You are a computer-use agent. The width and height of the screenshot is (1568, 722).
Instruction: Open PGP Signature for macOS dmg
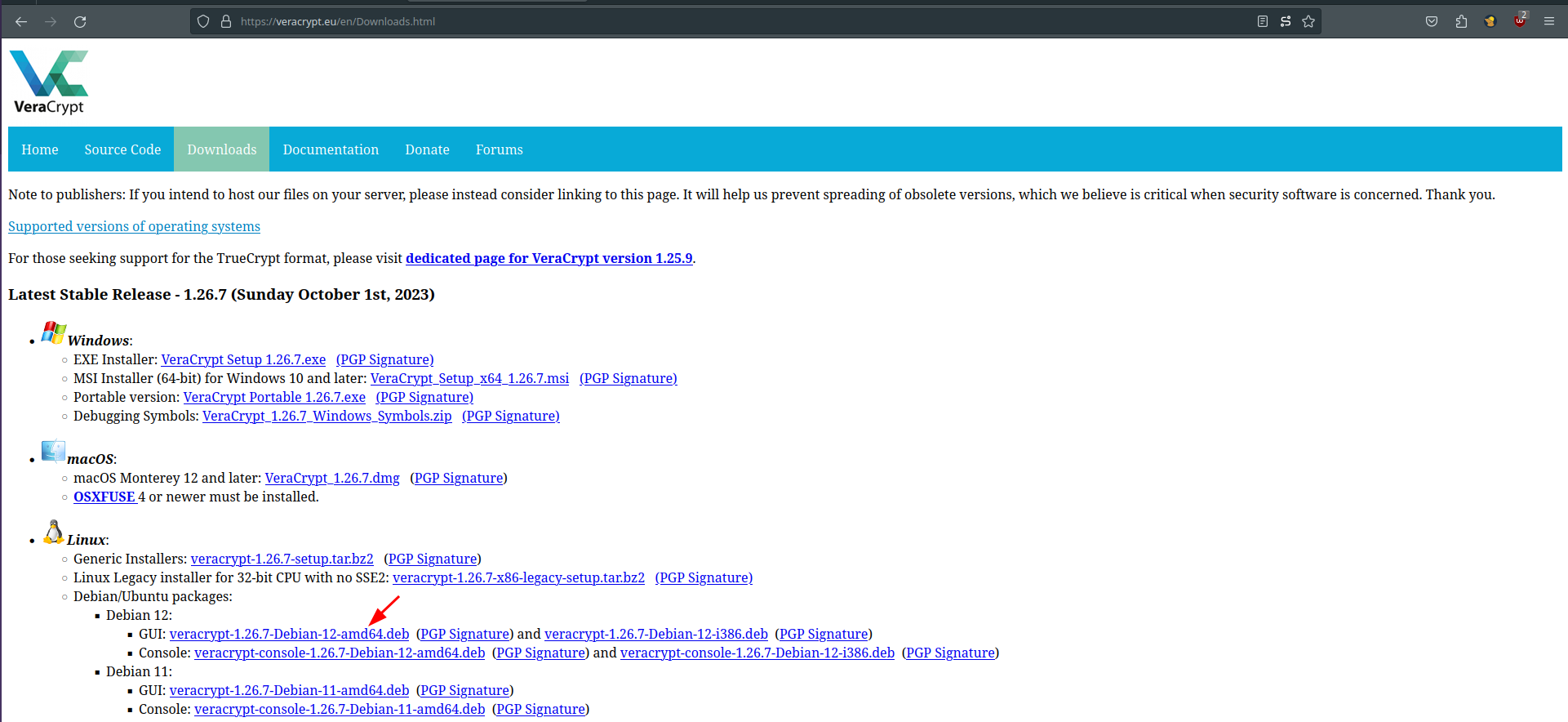[x=459, y=478]
